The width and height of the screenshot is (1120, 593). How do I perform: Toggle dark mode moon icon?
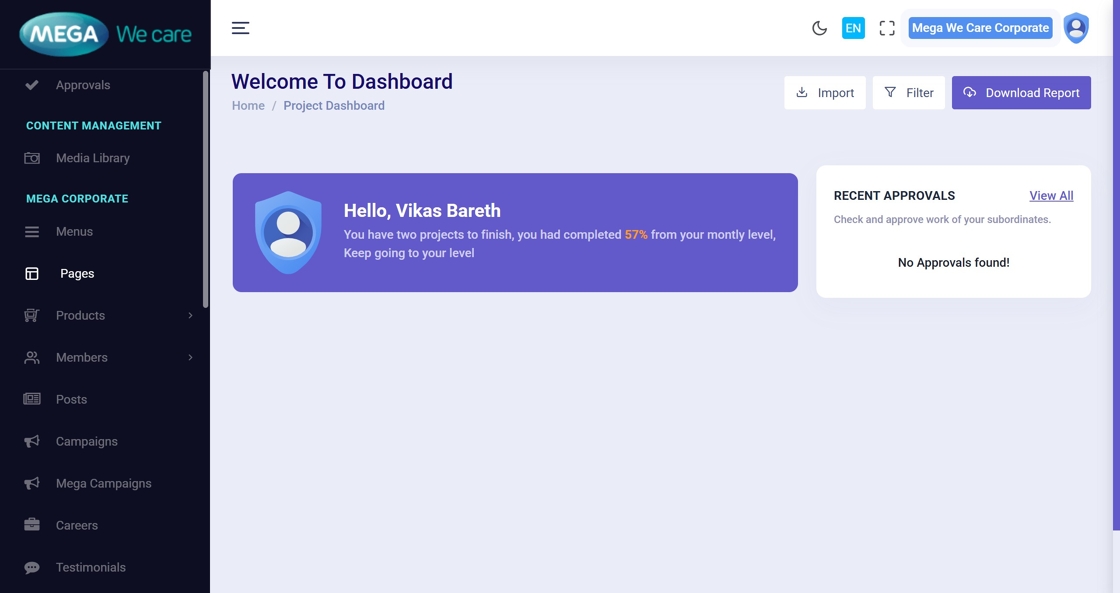coord(819,28)
